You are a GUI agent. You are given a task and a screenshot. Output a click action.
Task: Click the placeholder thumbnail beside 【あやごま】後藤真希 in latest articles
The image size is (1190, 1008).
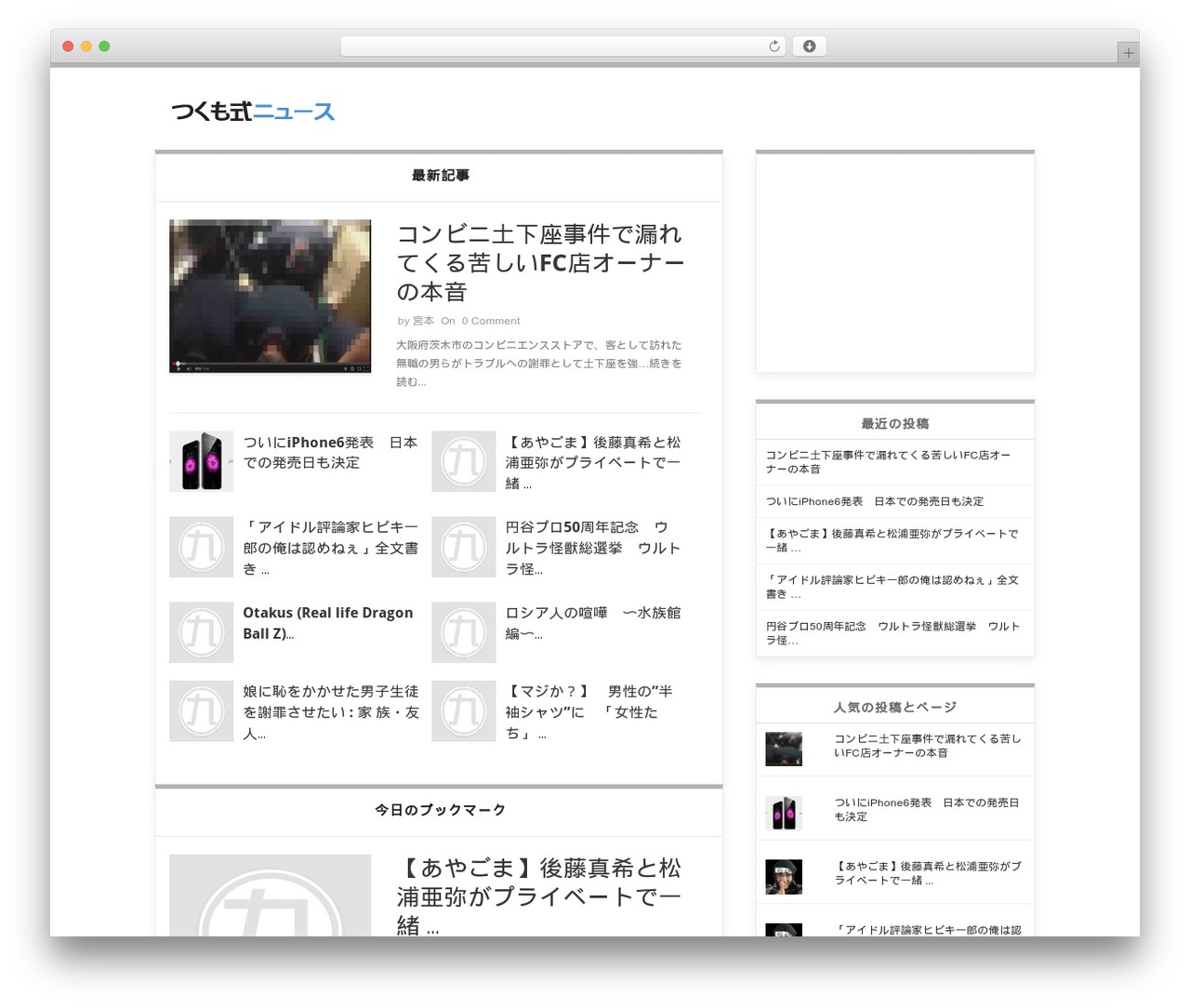point(463,461)
